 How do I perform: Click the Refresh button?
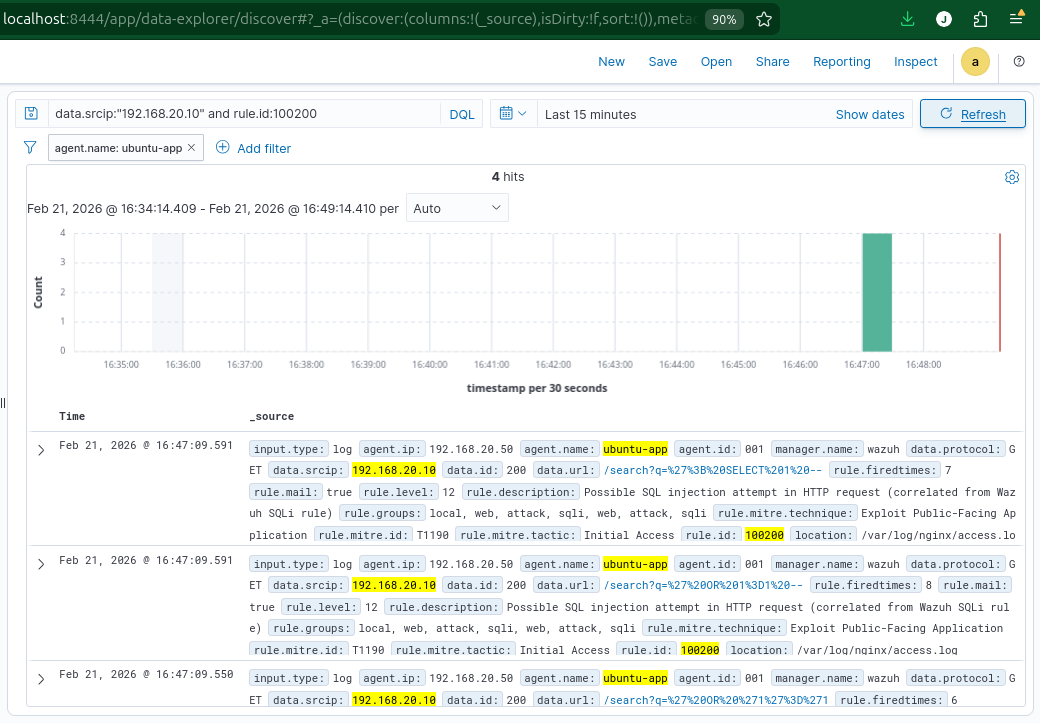(972, 113)
